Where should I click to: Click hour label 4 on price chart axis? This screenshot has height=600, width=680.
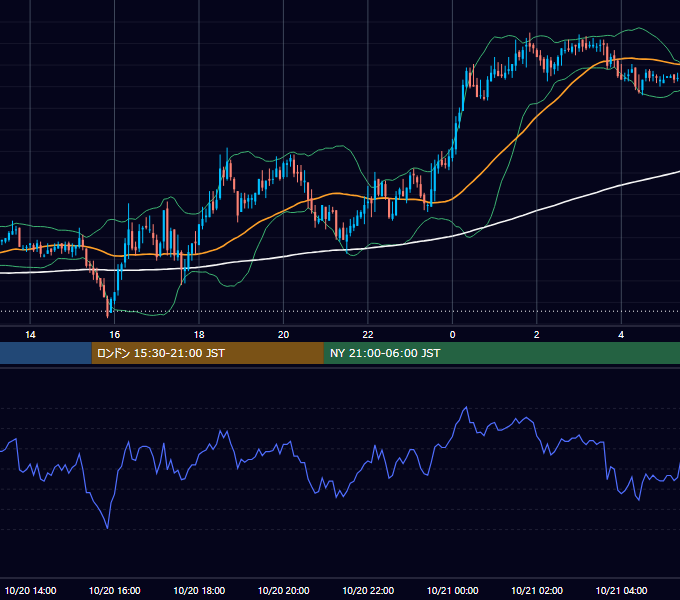pyautogui.click(x=621, y=335)
